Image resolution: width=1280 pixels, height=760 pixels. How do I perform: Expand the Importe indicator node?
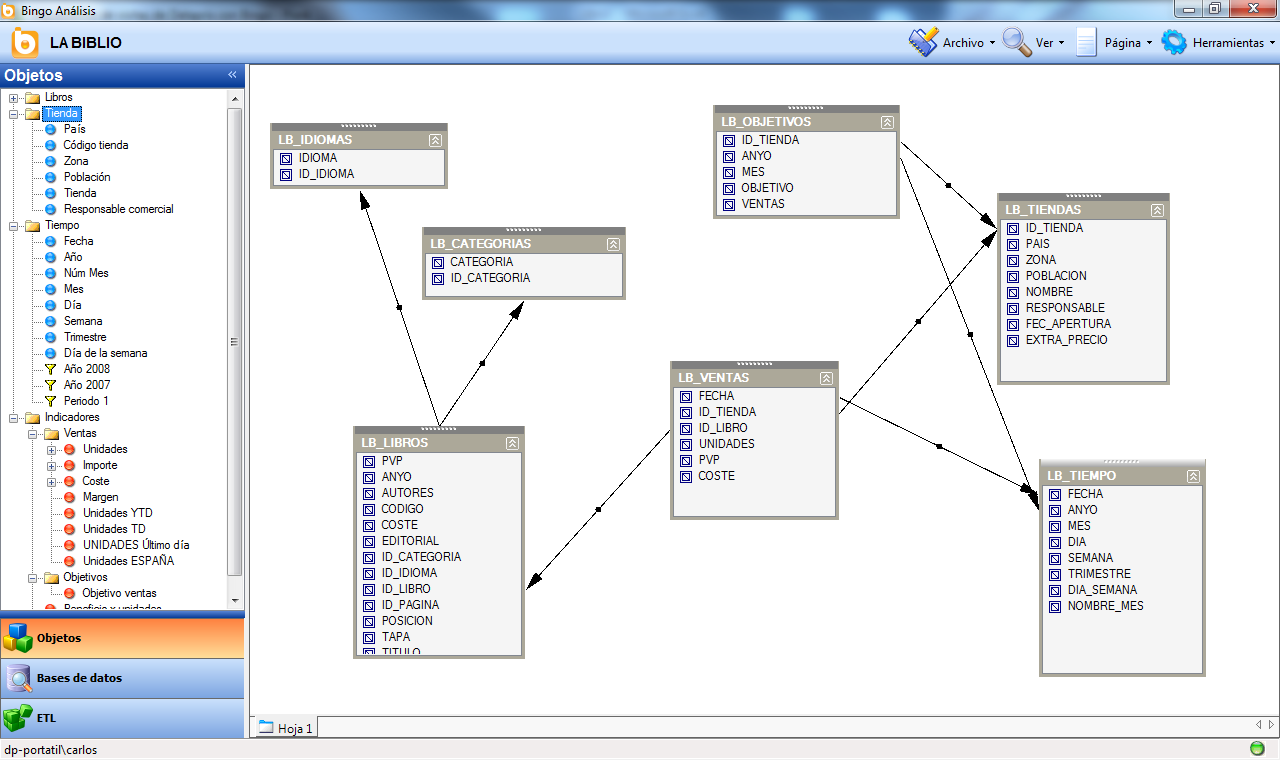[x=52, y=466]
